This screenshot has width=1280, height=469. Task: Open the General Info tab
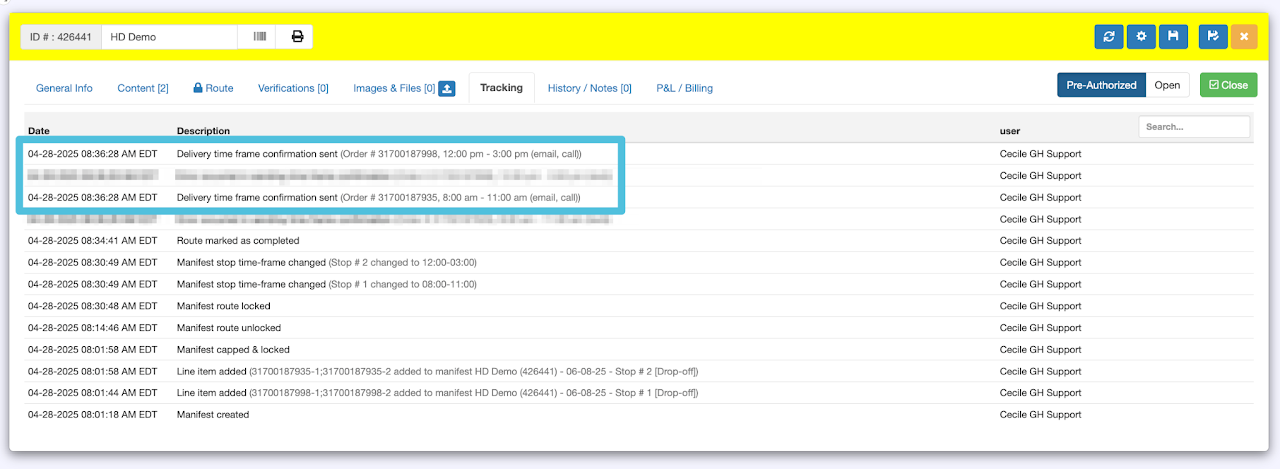(64, 88)
